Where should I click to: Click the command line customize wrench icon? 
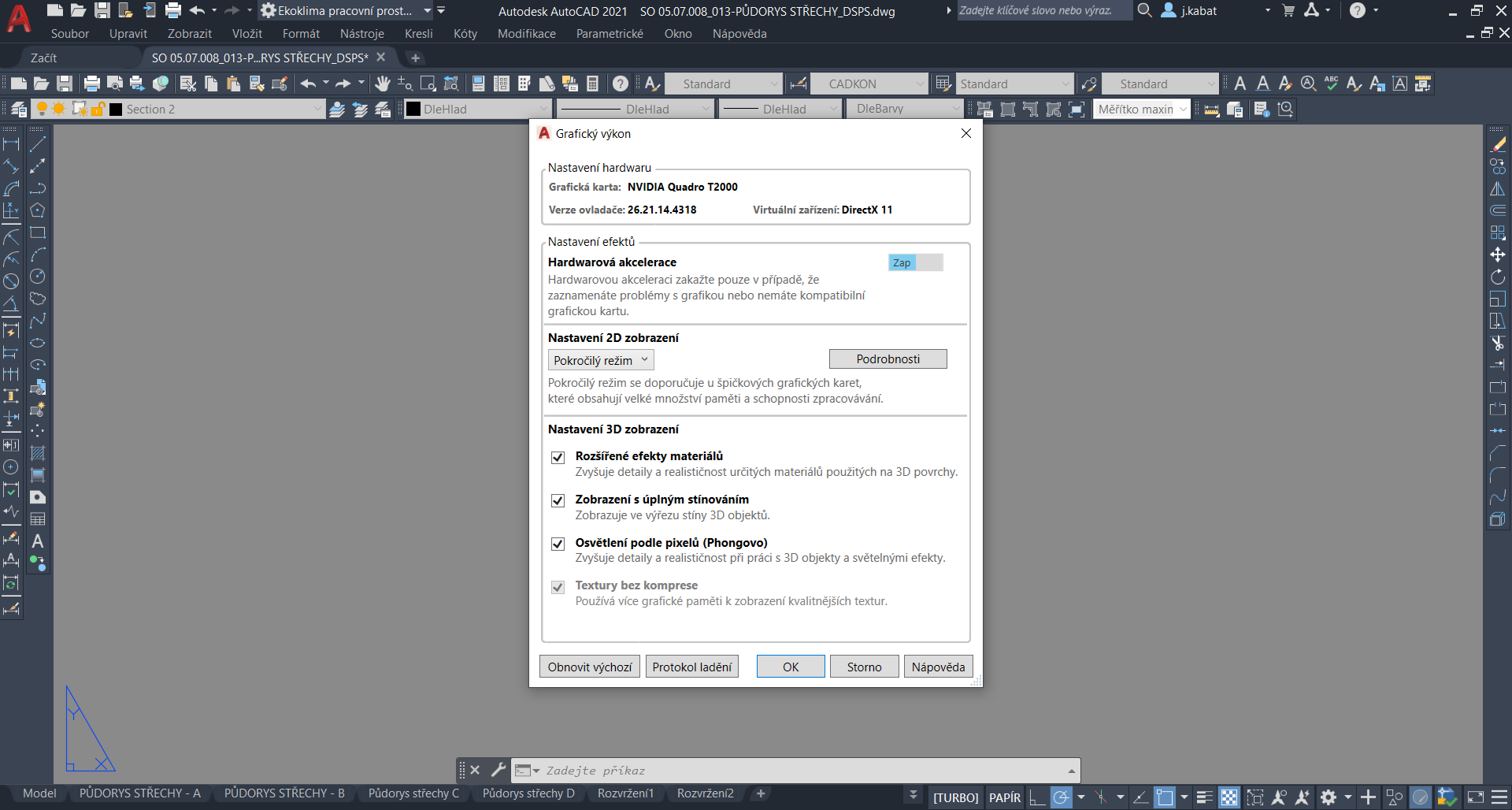498,770
